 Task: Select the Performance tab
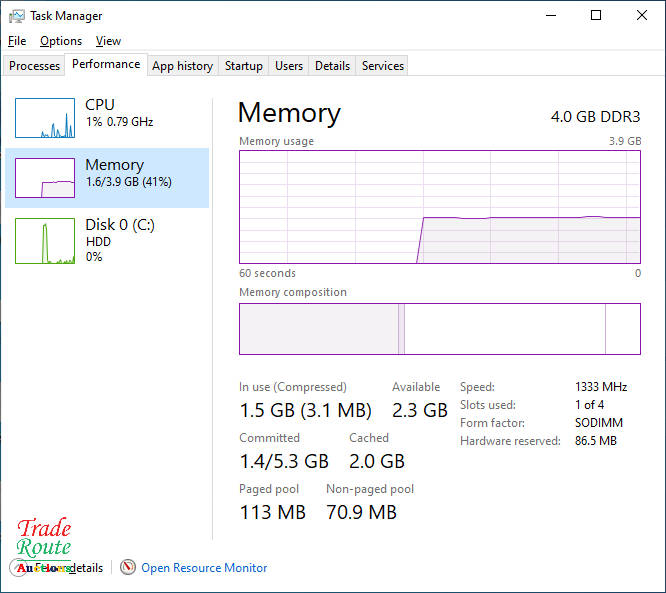tap(106, 64)
